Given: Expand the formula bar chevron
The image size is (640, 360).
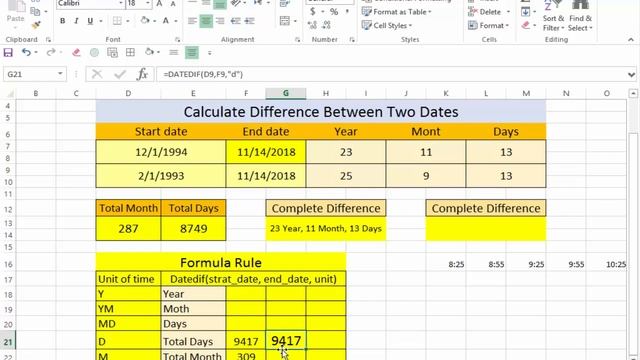Looking at the screenshot, I should (631, 75).
